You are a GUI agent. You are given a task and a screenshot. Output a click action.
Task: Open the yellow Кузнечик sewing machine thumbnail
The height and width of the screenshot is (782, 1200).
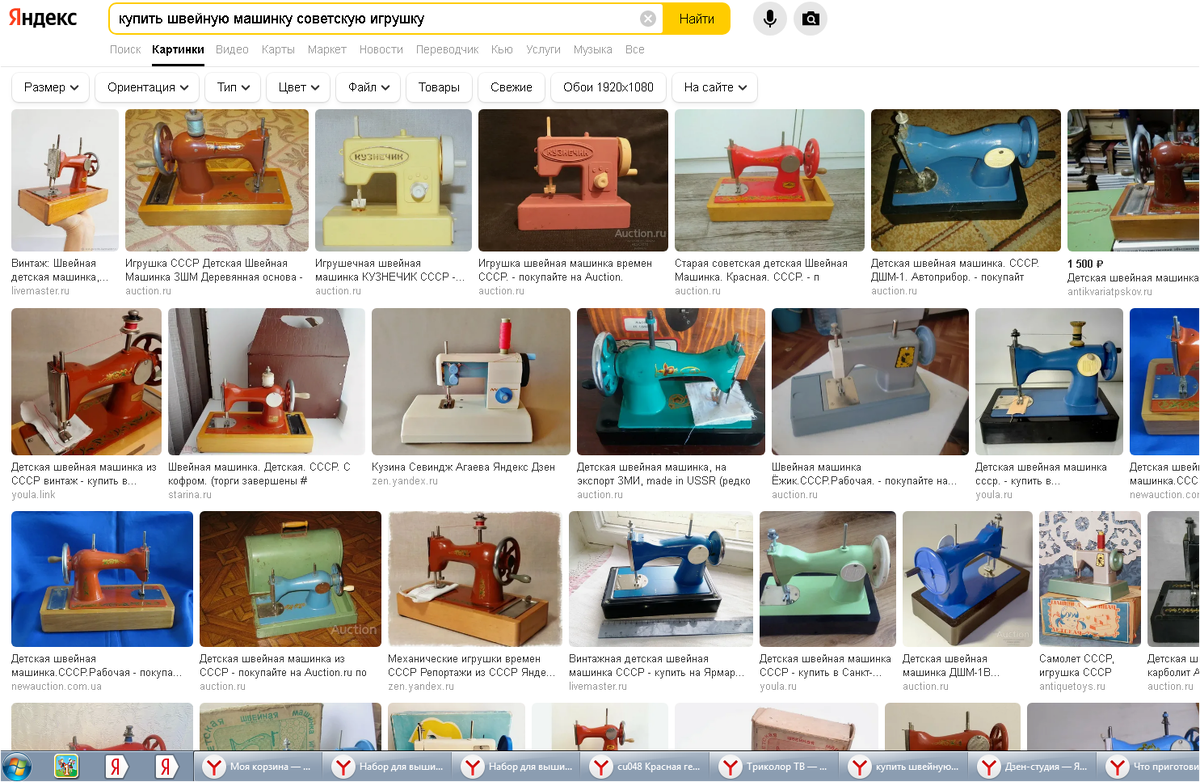coord(392,180)
